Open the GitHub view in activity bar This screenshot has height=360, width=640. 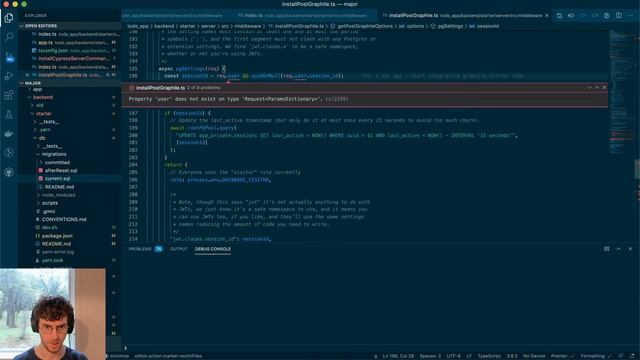[9, 172]
